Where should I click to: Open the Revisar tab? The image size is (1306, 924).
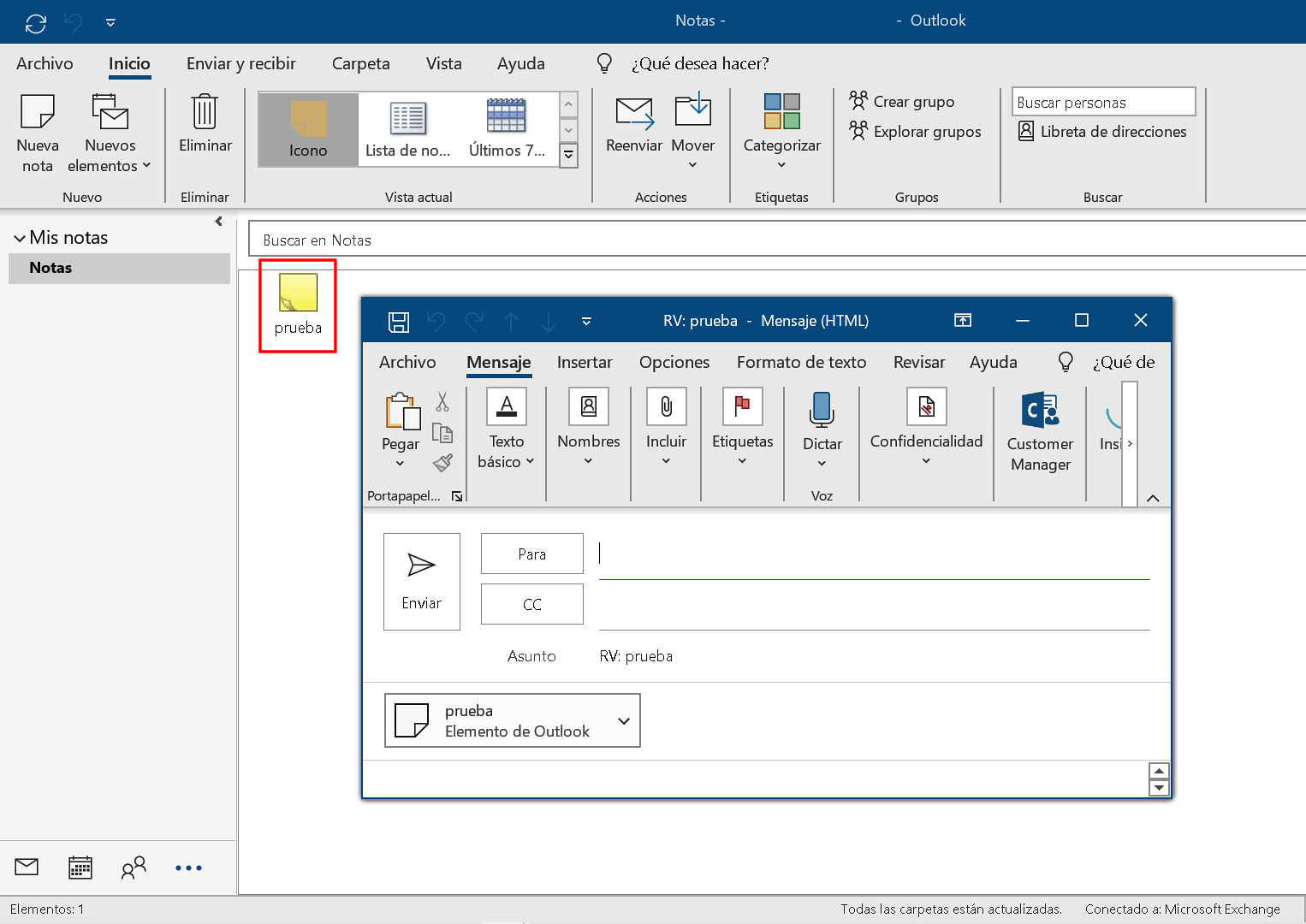coord(919,363)
